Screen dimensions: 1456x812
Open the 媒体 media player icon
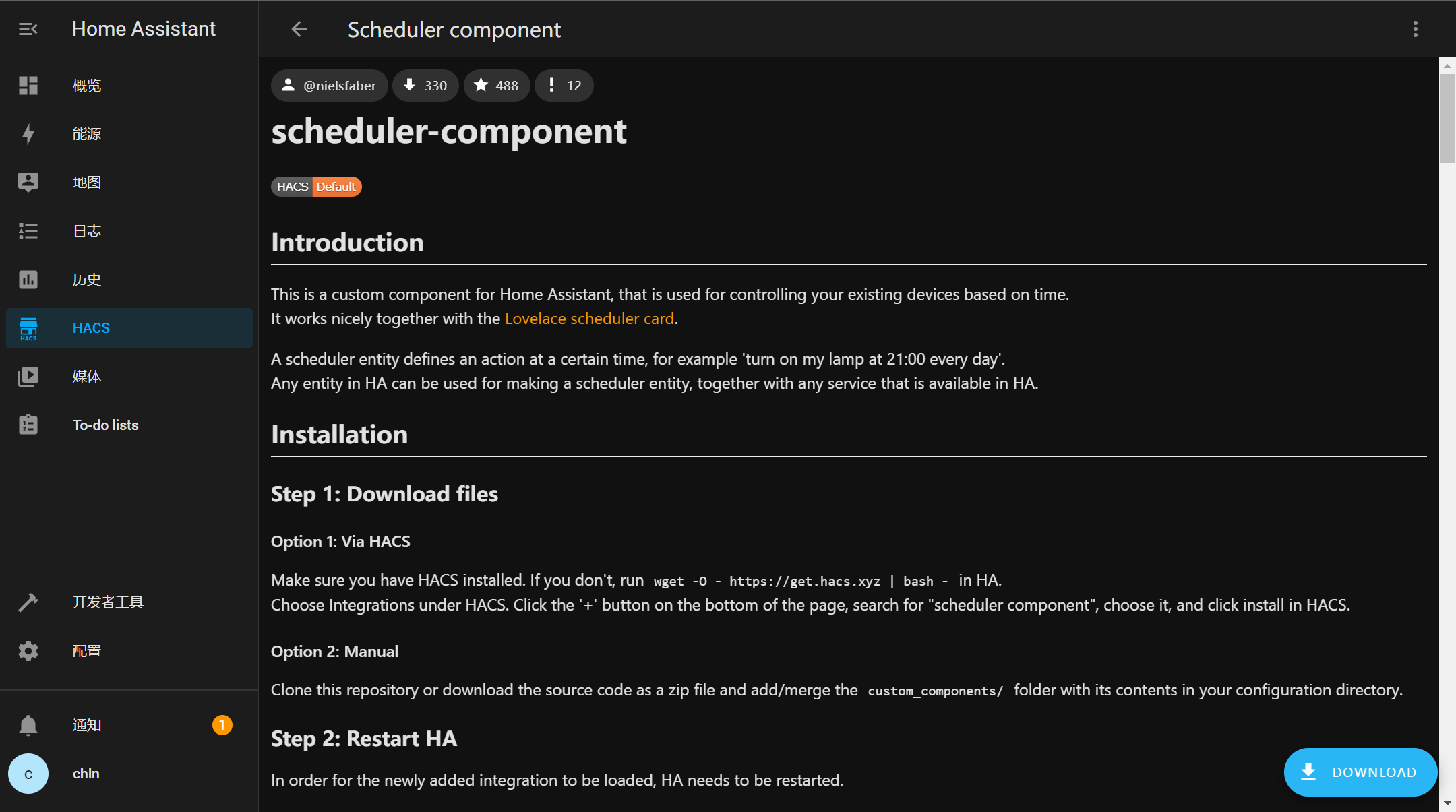28,377
